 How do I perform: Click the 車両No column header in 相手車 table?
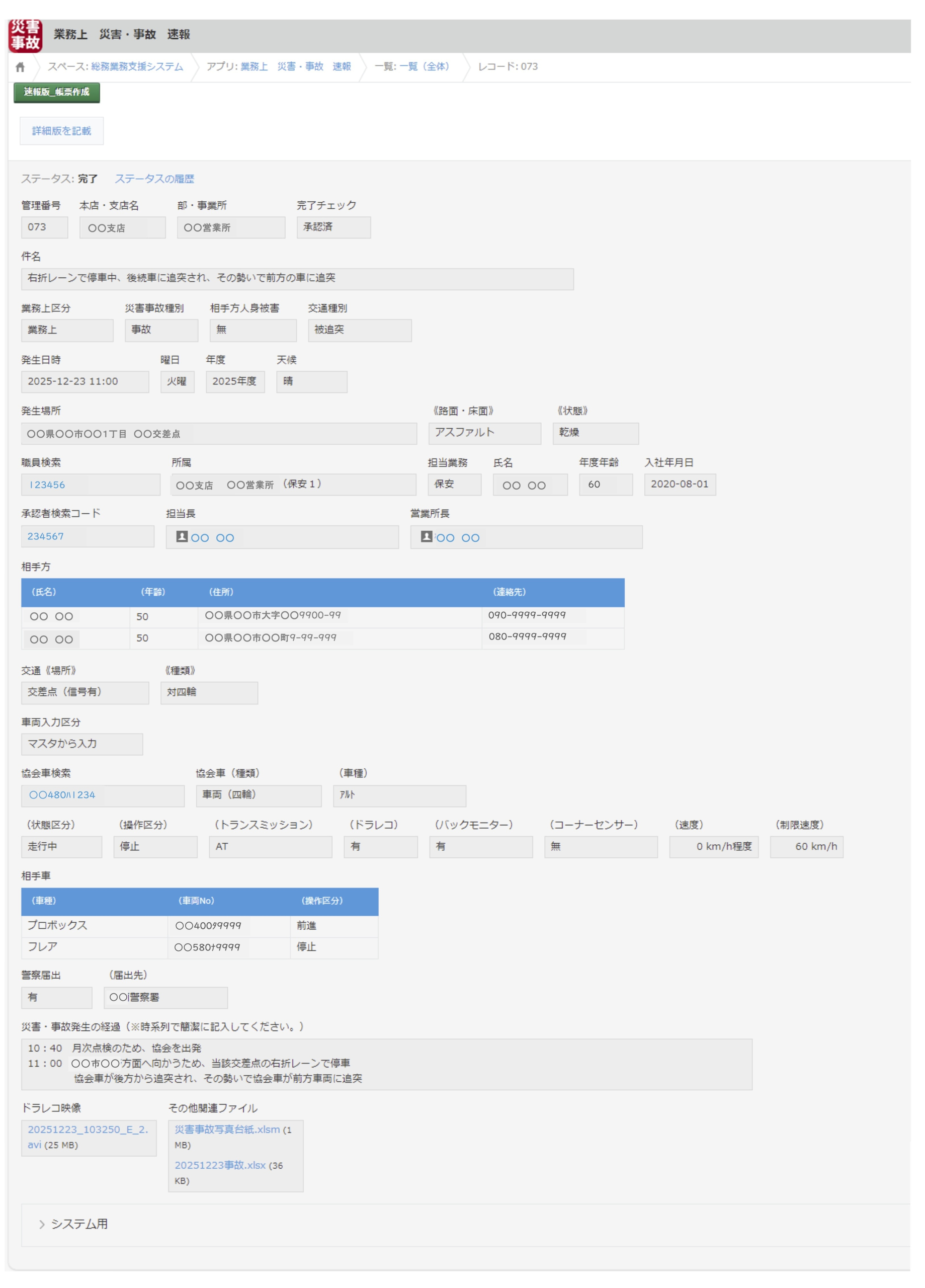[196, 901]
